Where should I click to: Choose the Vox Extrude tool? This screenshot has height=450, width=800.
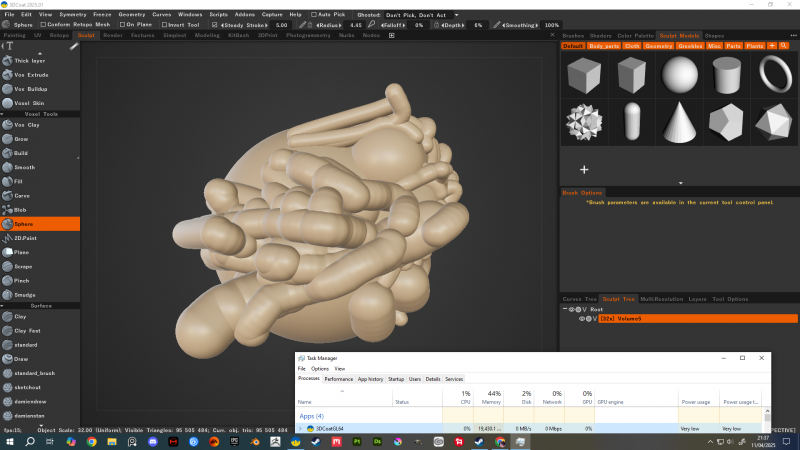click(x=30, y=74)
